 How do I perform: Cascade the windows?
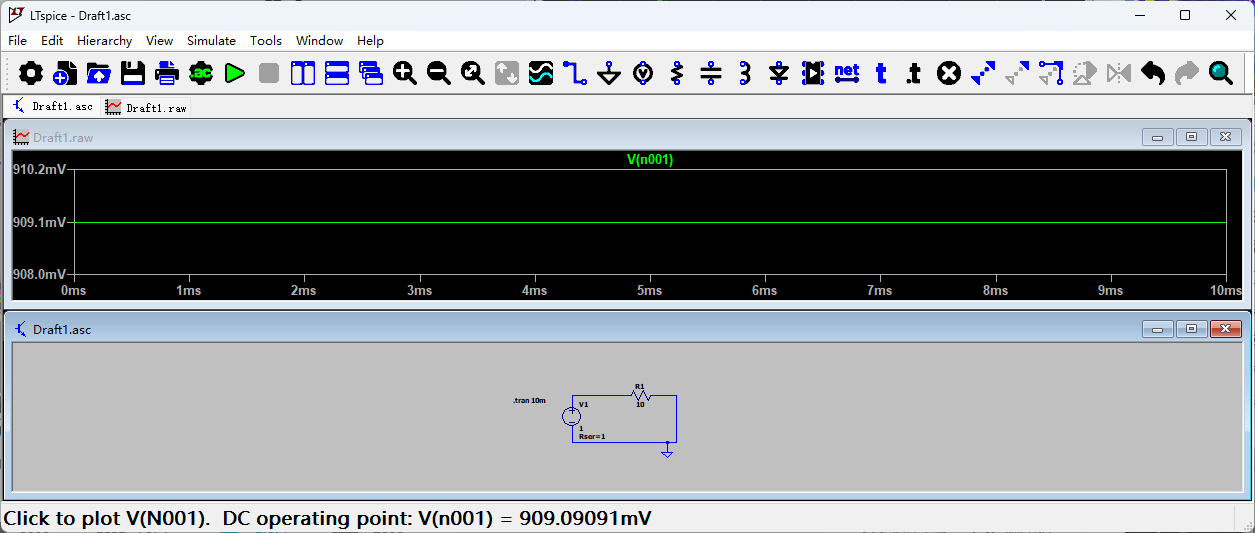click(x=371, y=73)
